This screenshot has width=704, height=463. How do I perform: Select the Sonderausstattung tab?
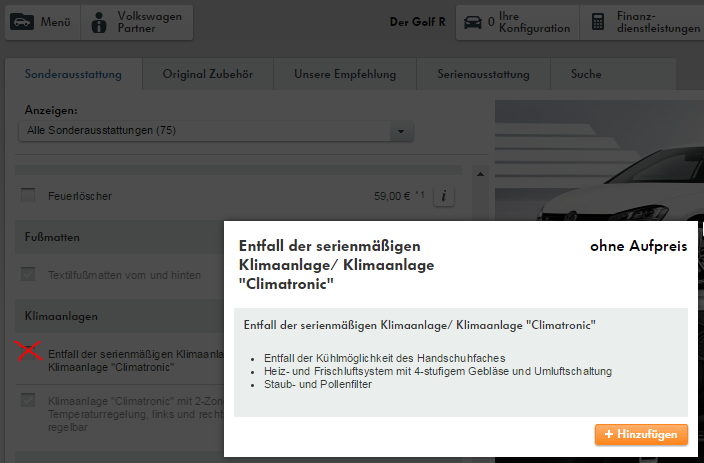pos(73,74)
